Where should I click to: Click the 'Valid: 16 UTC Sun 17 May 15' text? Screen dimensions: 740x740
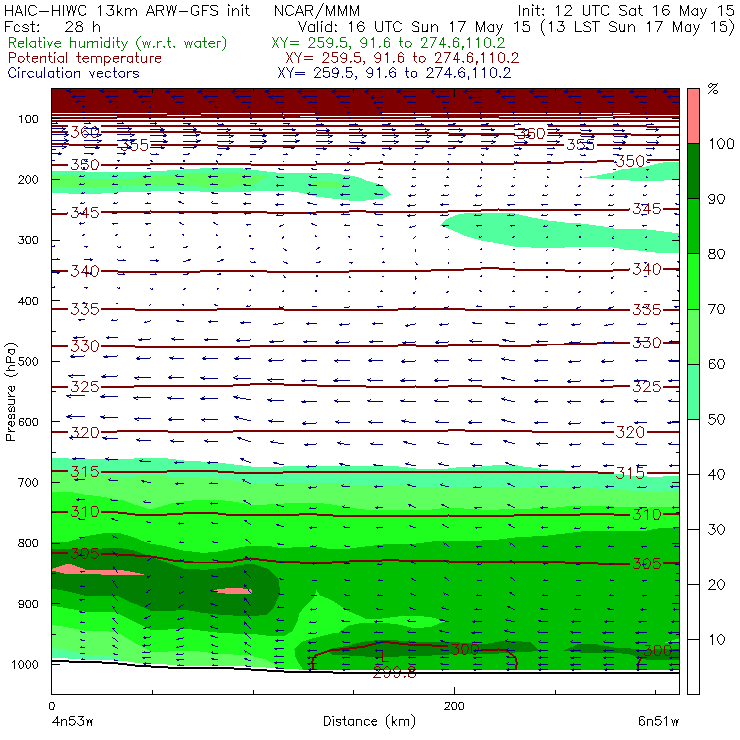414,26
